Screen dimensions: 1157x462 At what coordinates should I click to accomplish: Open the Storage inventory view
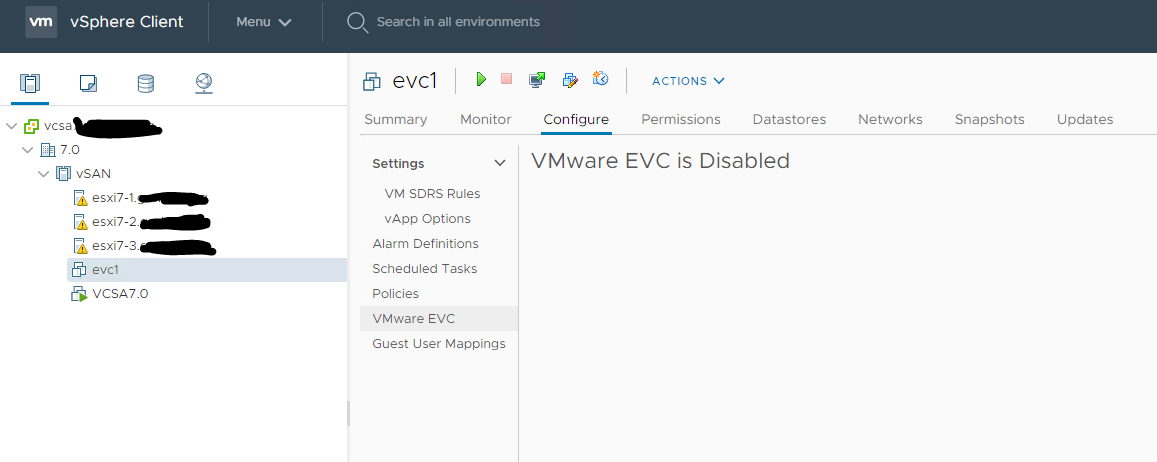pyautogui.click(x=146, y=84)
